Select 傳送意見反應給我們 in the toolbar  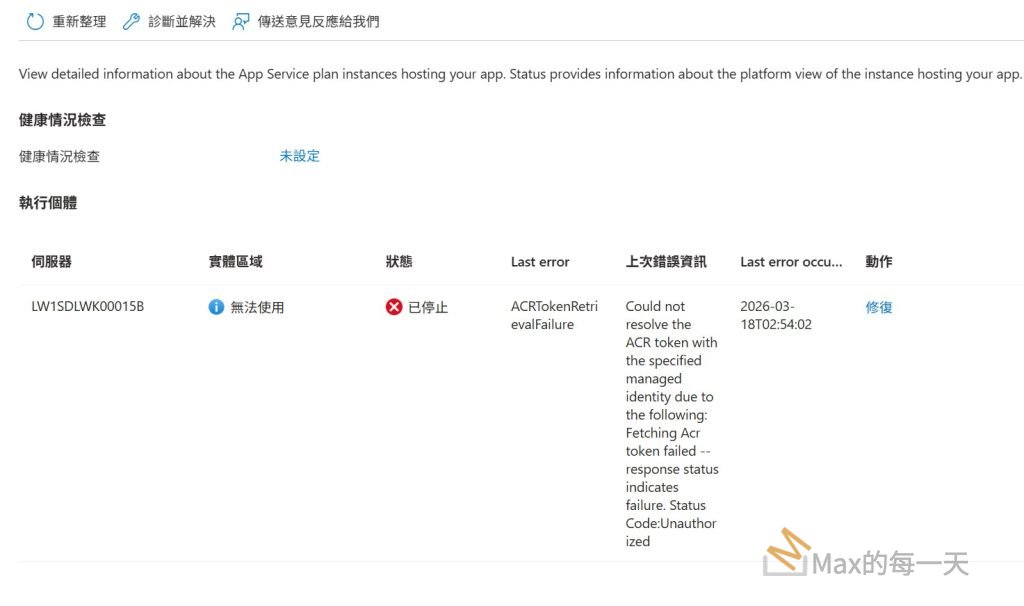pos(318,21)
